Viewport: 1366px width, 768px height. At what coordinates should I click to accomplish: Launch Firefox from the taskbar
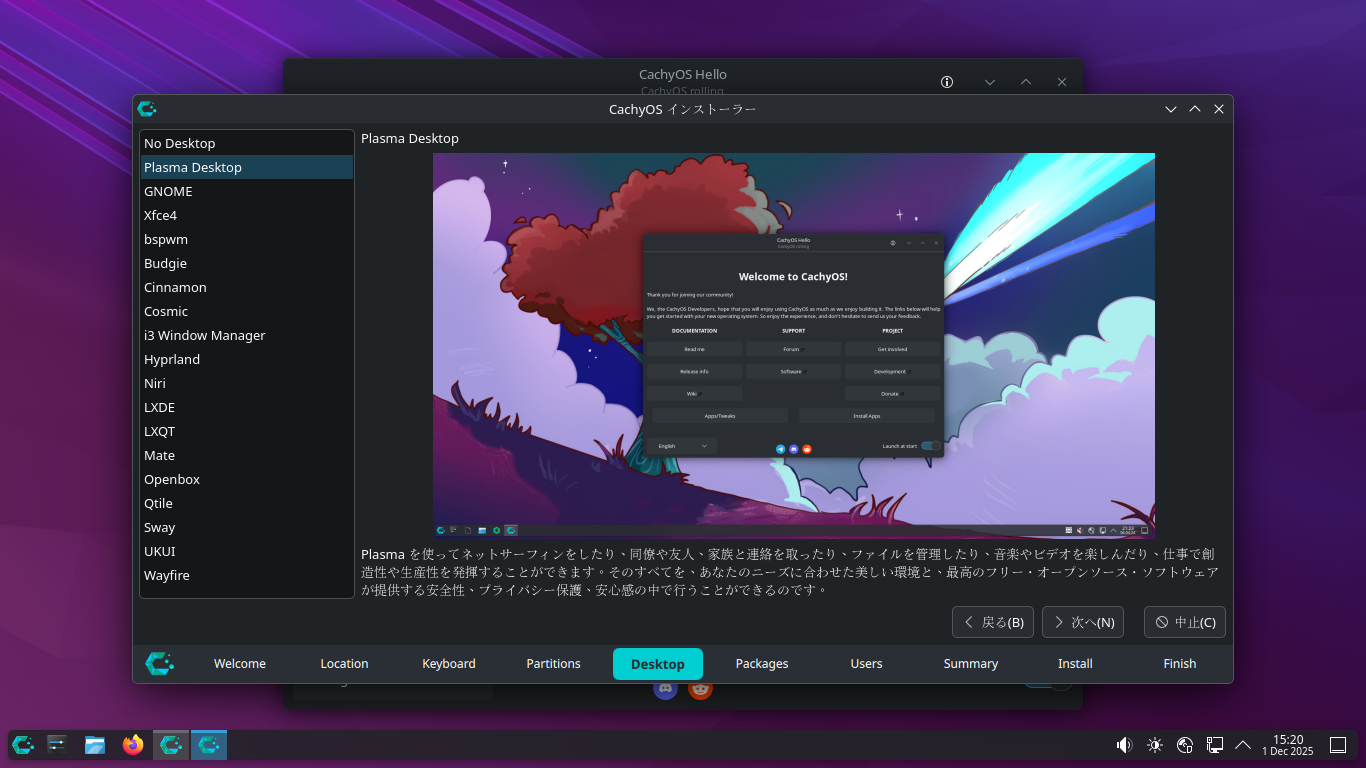pyautogui.click(x=133, y=744)
